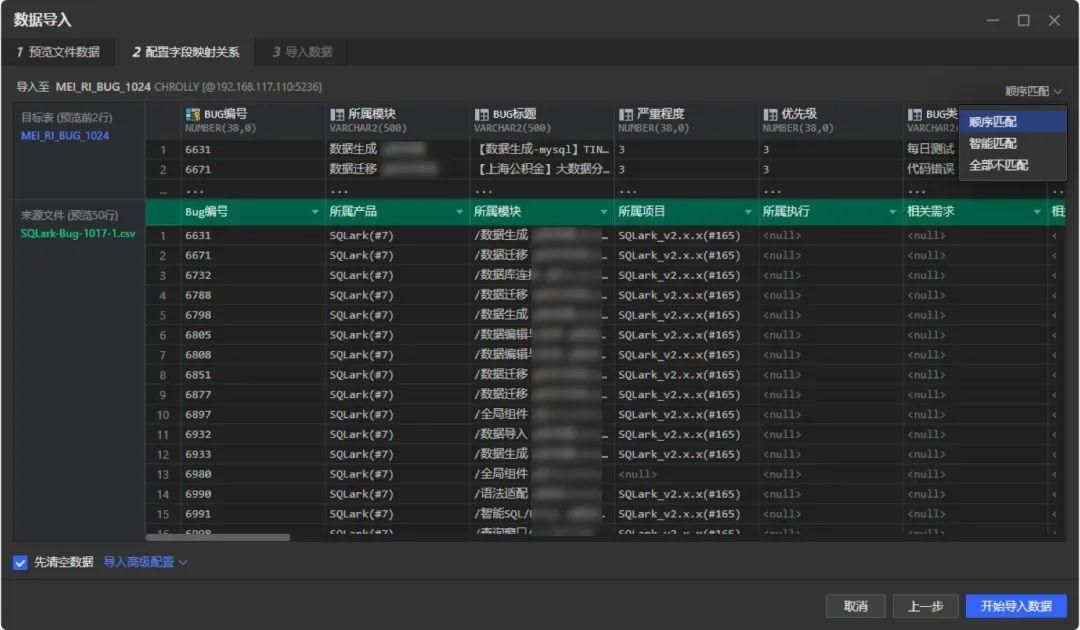Click the null 相关需求 cell in row 8
1080x630 pixels.
pos(975,375)
